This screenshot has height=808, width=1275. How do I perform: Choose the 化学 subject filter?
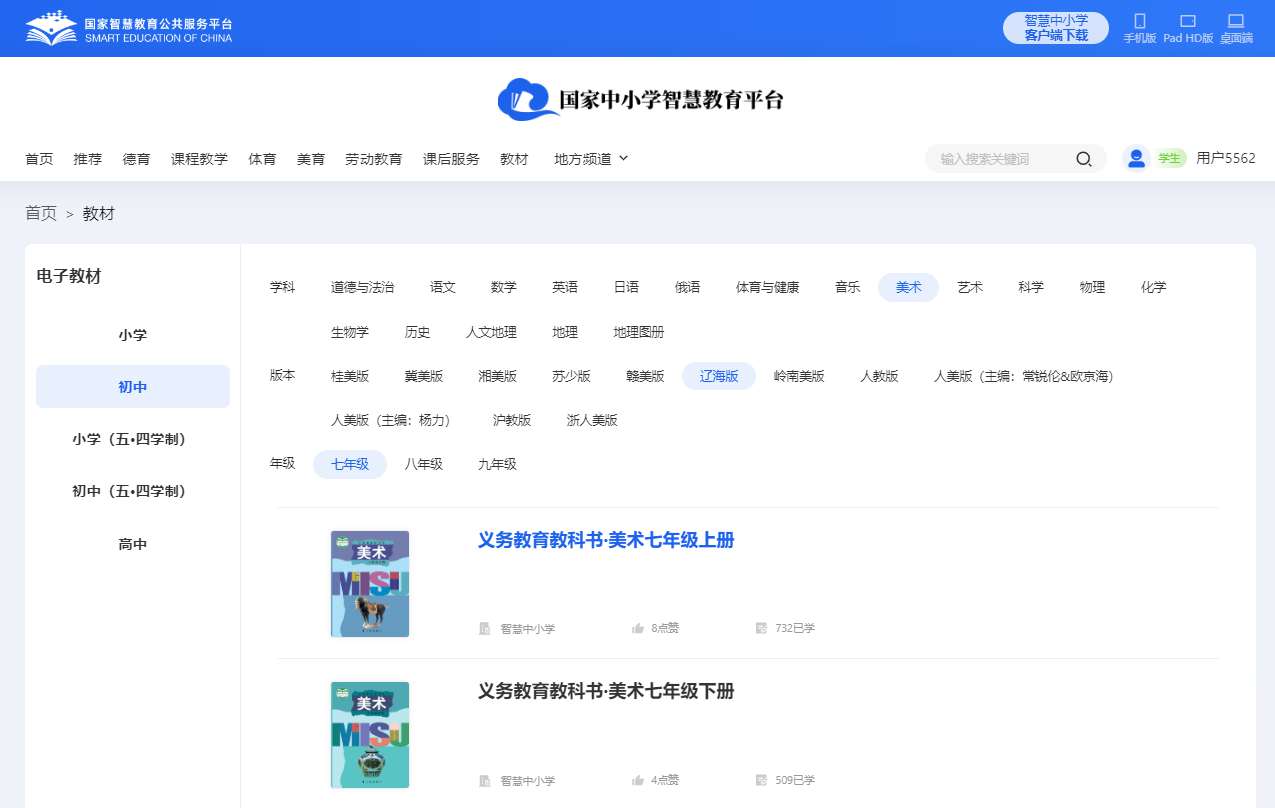1154,288
